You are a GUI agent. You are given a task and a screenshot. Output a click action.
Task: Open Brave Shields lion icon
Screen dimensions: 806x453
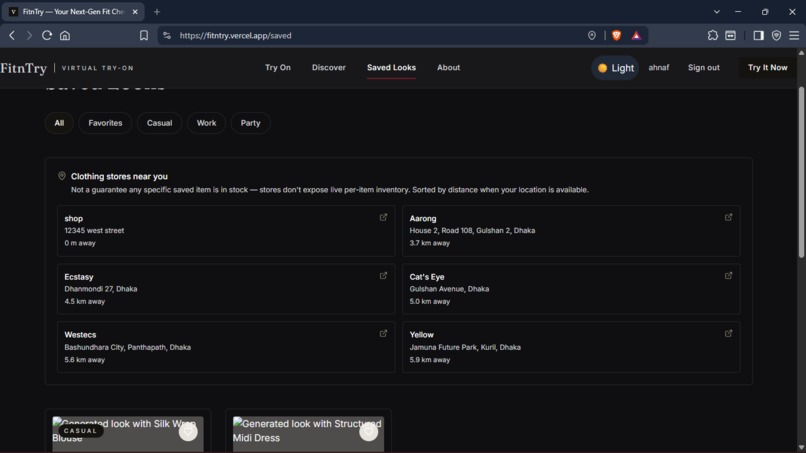coord(616,35)
